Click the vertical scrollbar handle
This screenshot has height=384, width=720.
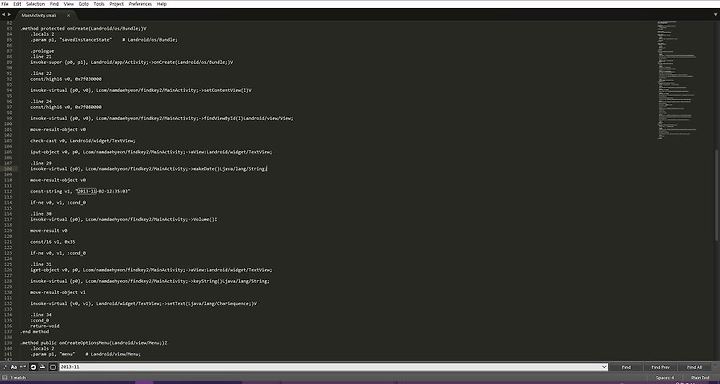[717, 195]
